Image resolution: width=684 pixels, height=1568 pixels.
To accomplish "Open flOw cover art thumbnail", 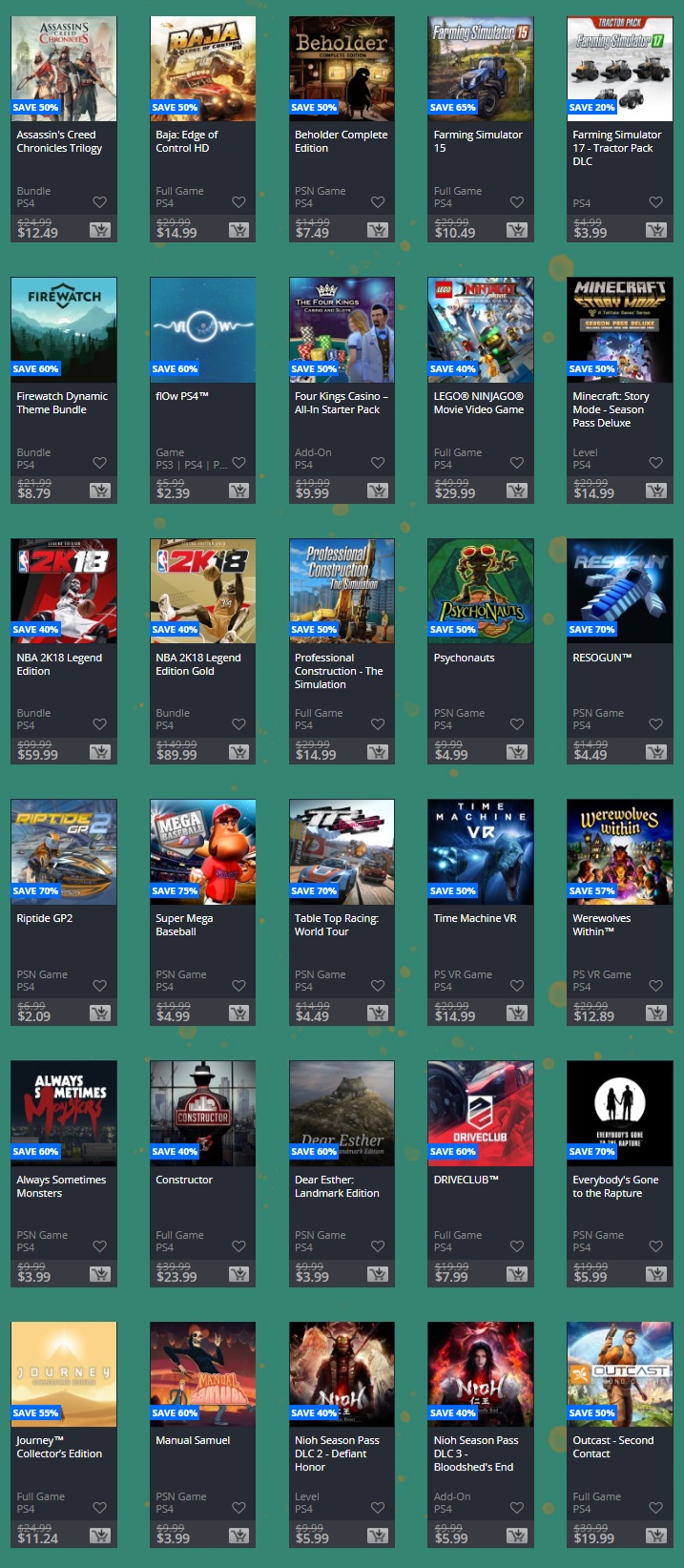I will pos(203,330).
